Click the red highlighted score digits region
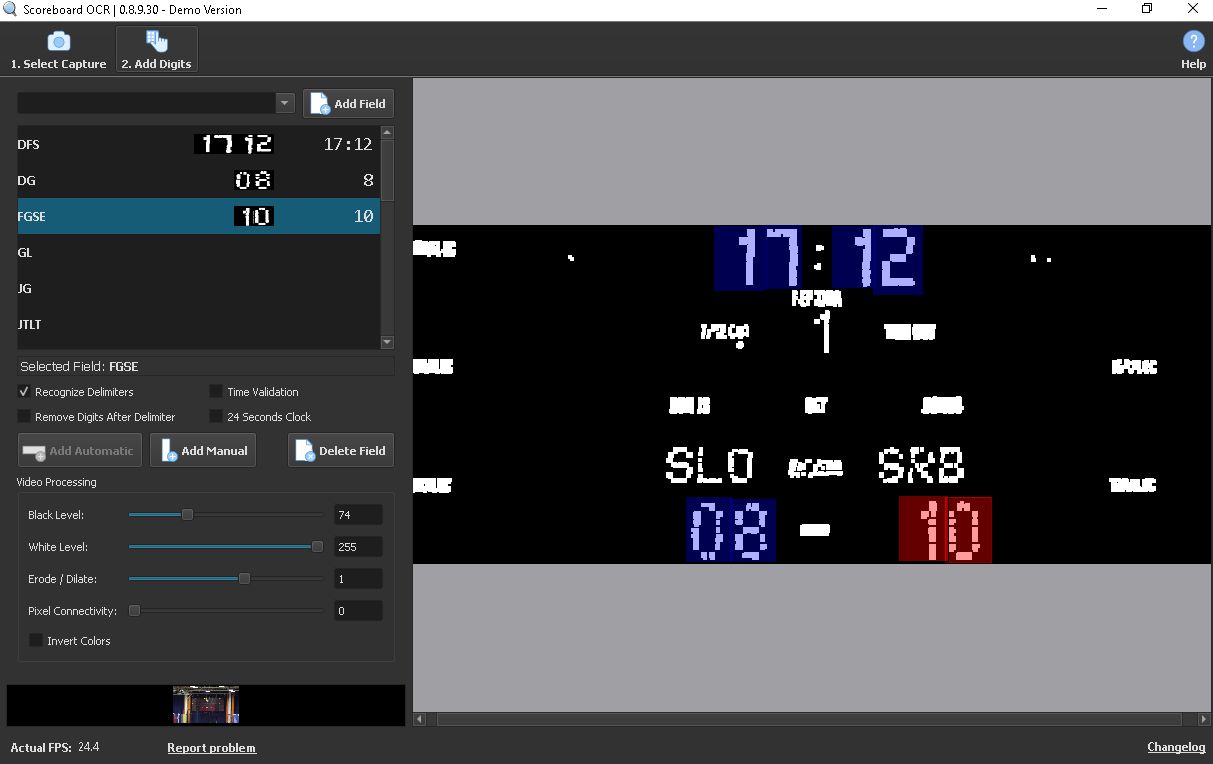 pos(945,529)
